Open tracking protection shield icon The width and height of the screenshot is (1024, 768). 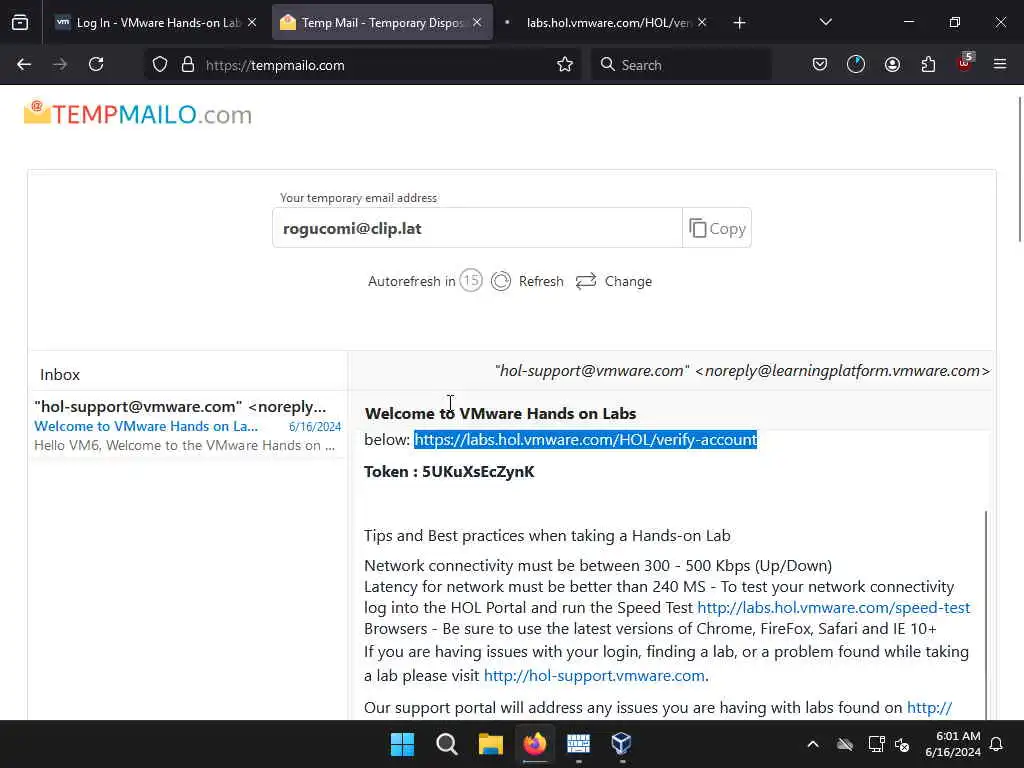coord(160,65)
